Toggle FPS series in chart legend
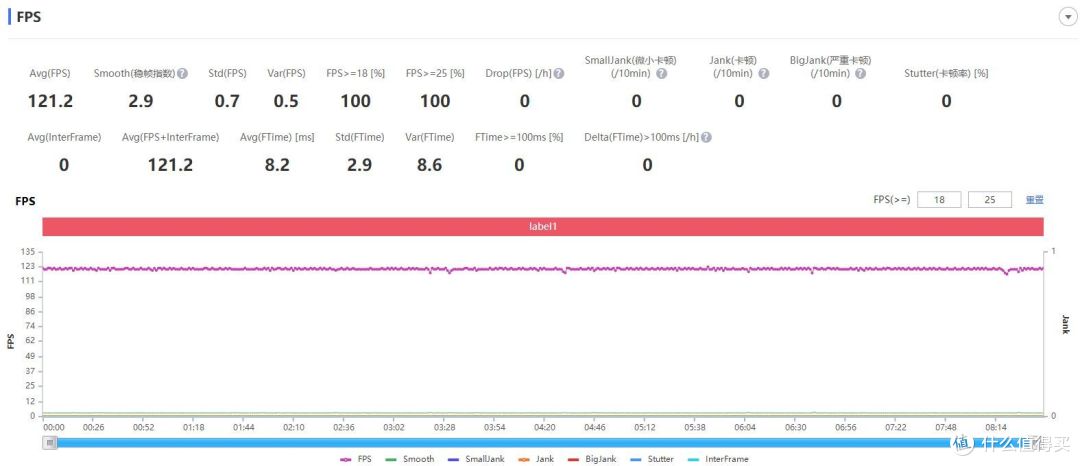The width and height of the screenshot is (1080, 466). click(x=355, y=459)
